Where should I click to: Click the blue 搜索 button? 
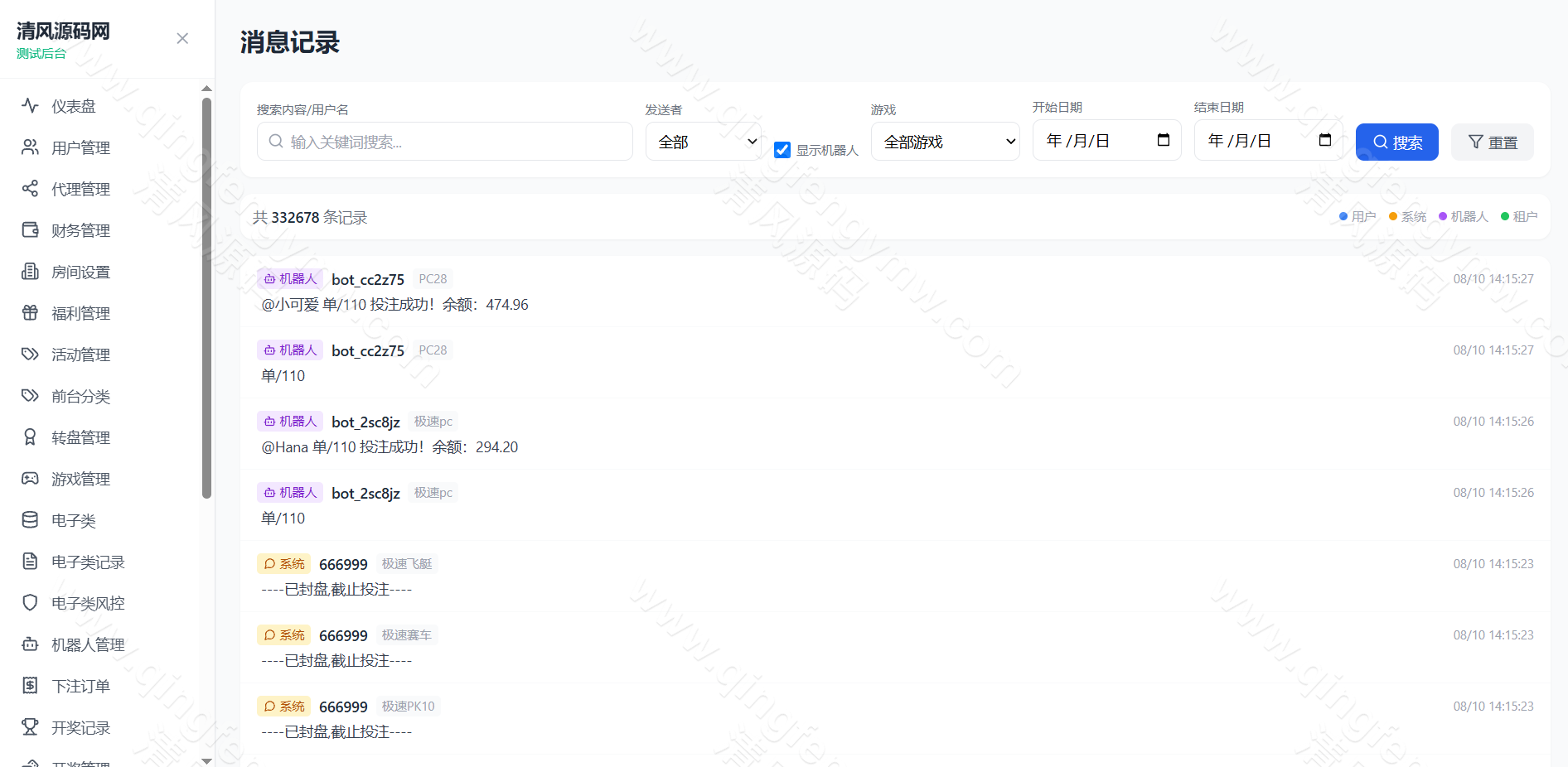pyautogui.click(x=1397, y=142)
